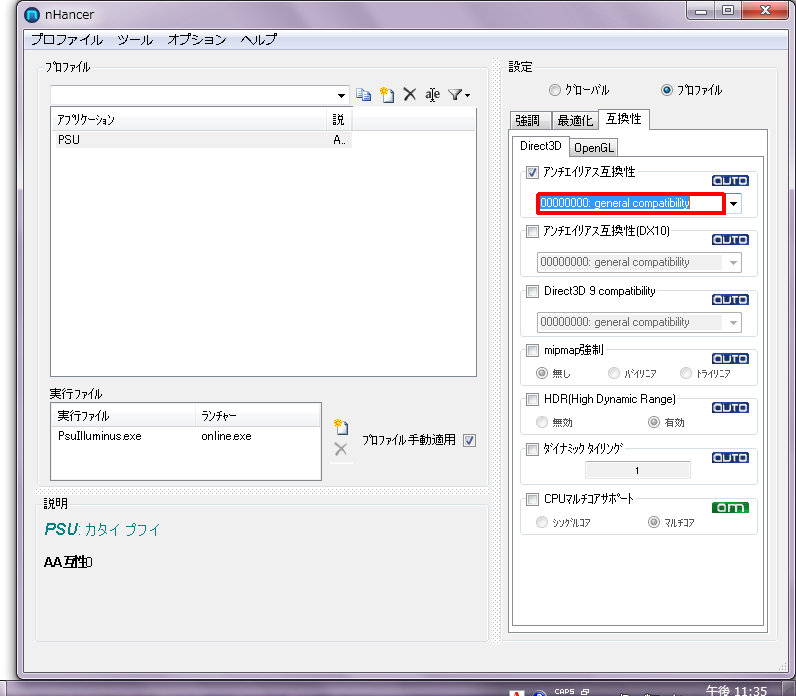The width and height of the screenshot is (796, 696).
Task: Select the PsuIlluminus.exe executable entry
Action: pyautogui.click(x=100, y=436)
